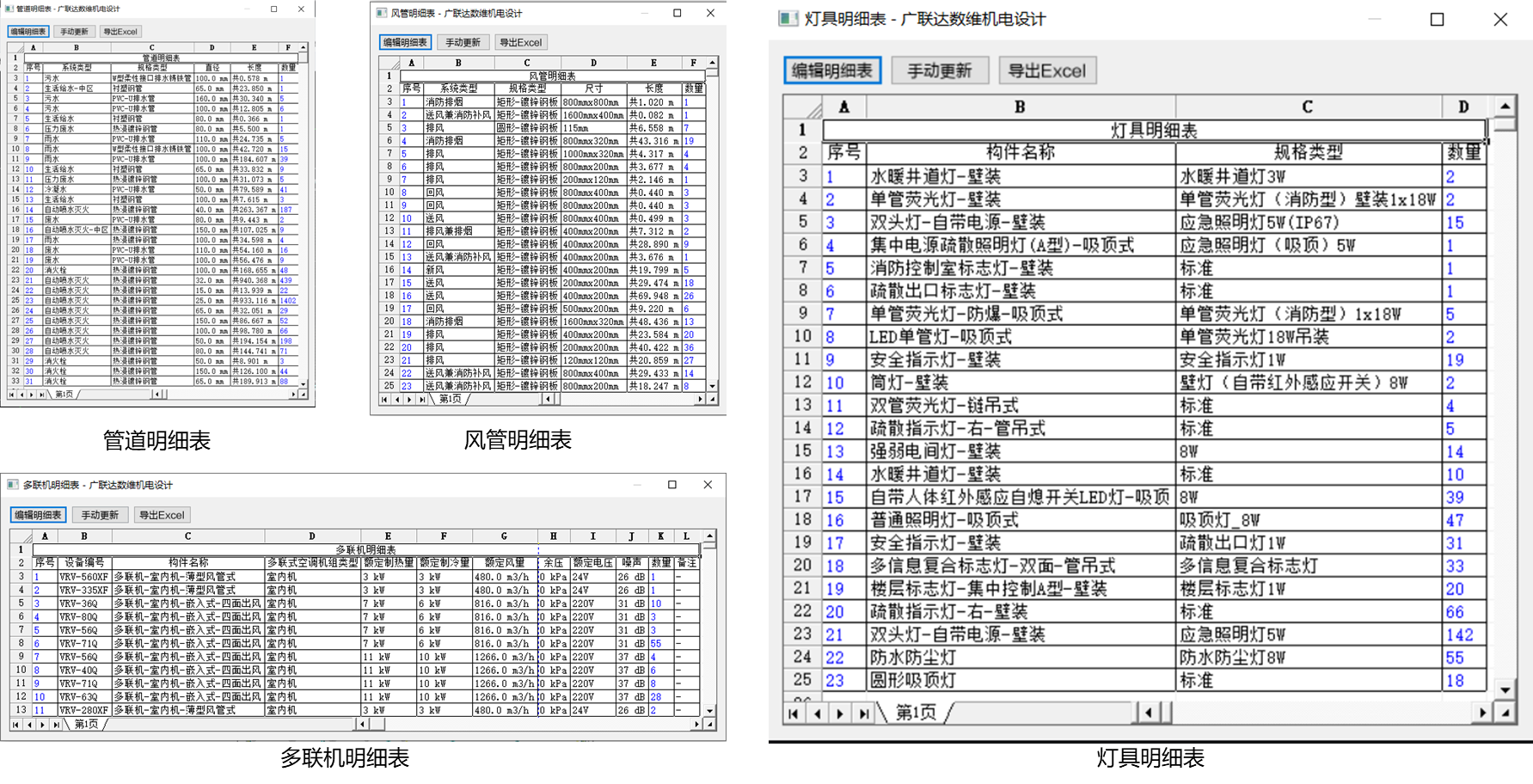This screenshot has width=1533, height=784.
Task: Click 编辑明细表 in the 灯具明细表 window
Action: [832, 70]
